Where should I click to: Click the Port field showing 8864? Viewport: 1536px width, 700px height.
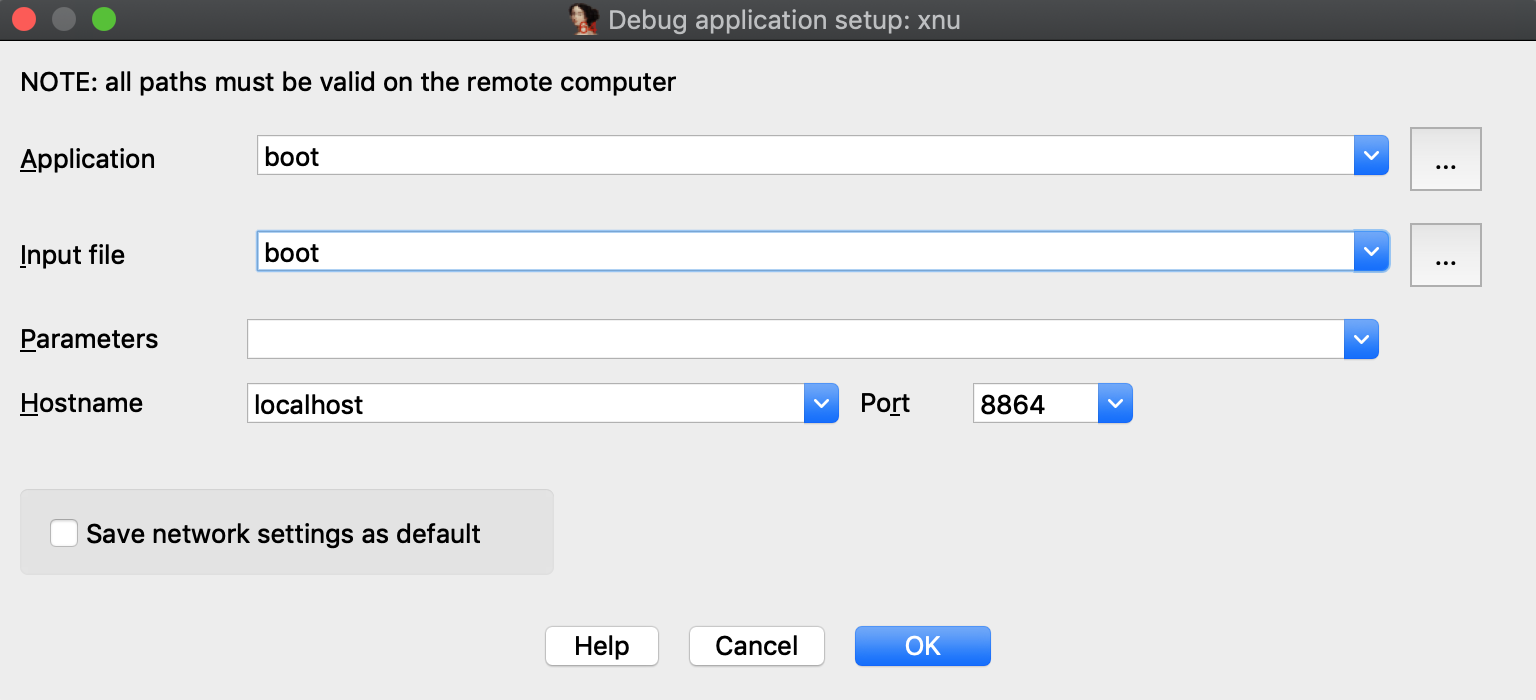point(1034,403)
